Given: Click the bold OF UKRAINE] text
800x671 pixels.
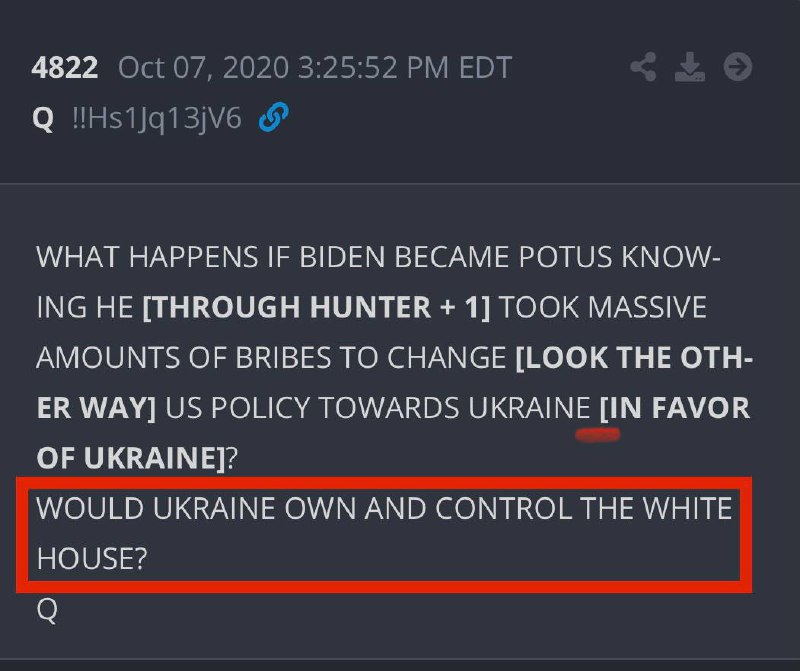Looking at the screenshot, I should tap(131, 458).
